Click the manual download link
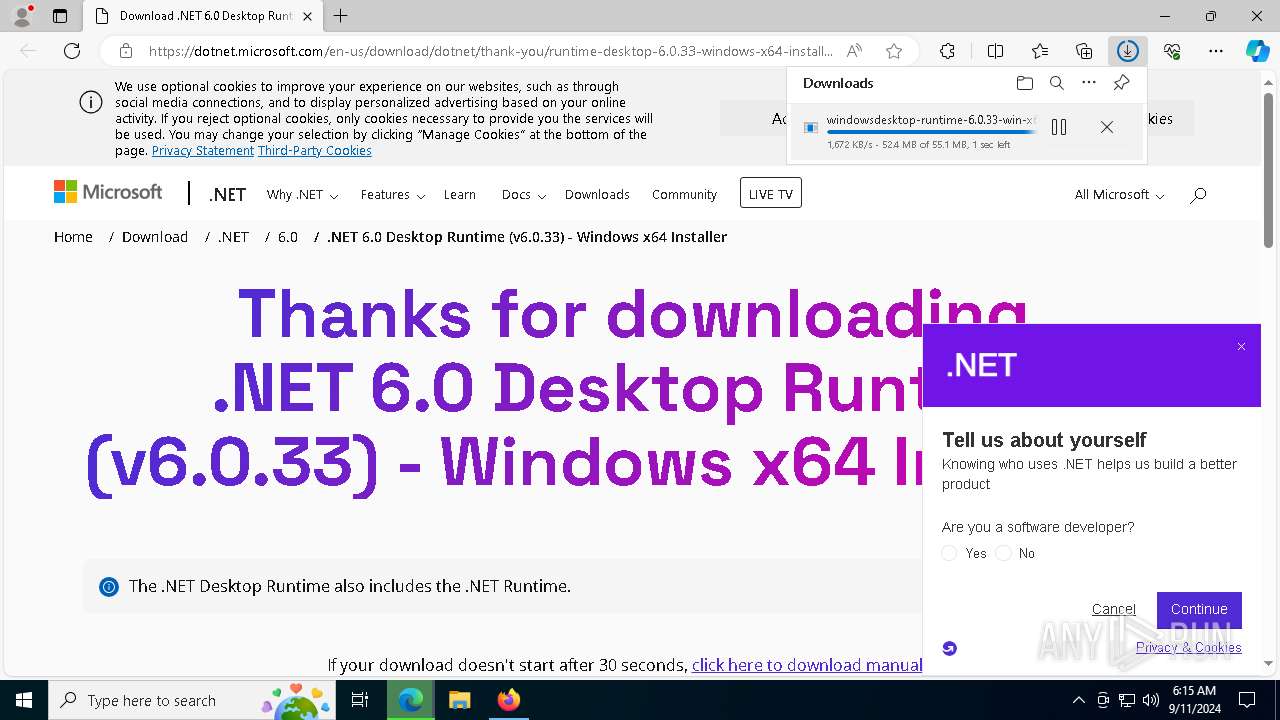 pyautogui.click(x=807, y=665)
